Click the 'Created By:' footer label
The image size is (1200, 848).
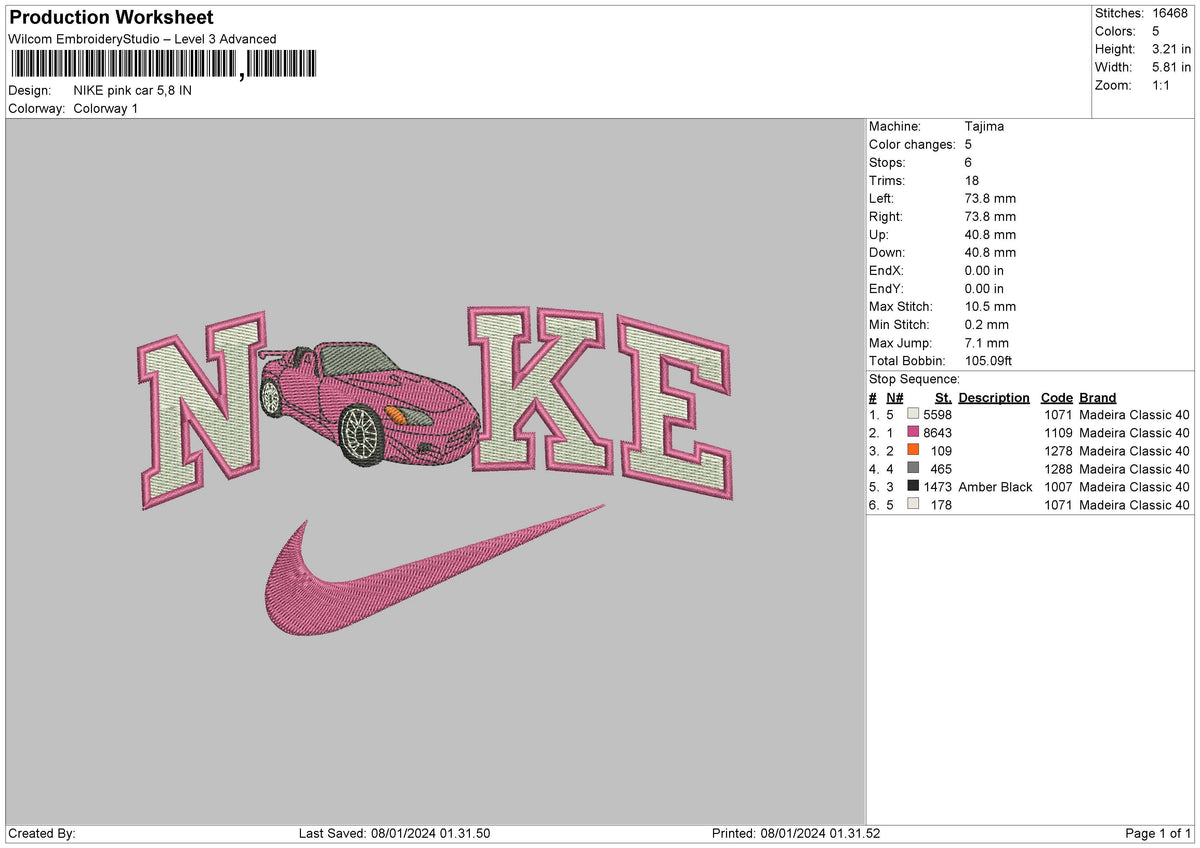pyautogui.click(x=42, y=833)
